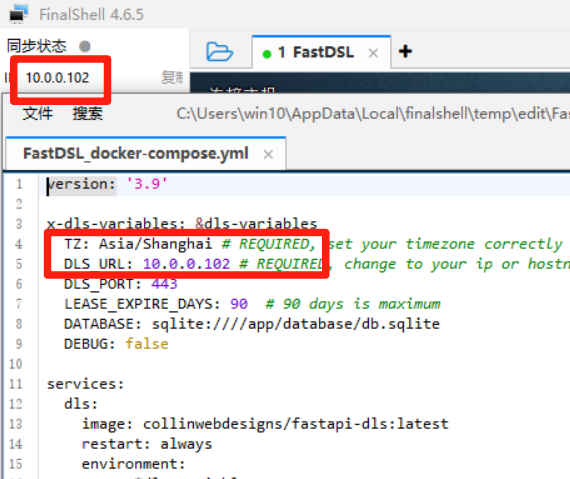Open the connection manager folder icon
The width and height of the screenshot is (570, 479).
220,52
